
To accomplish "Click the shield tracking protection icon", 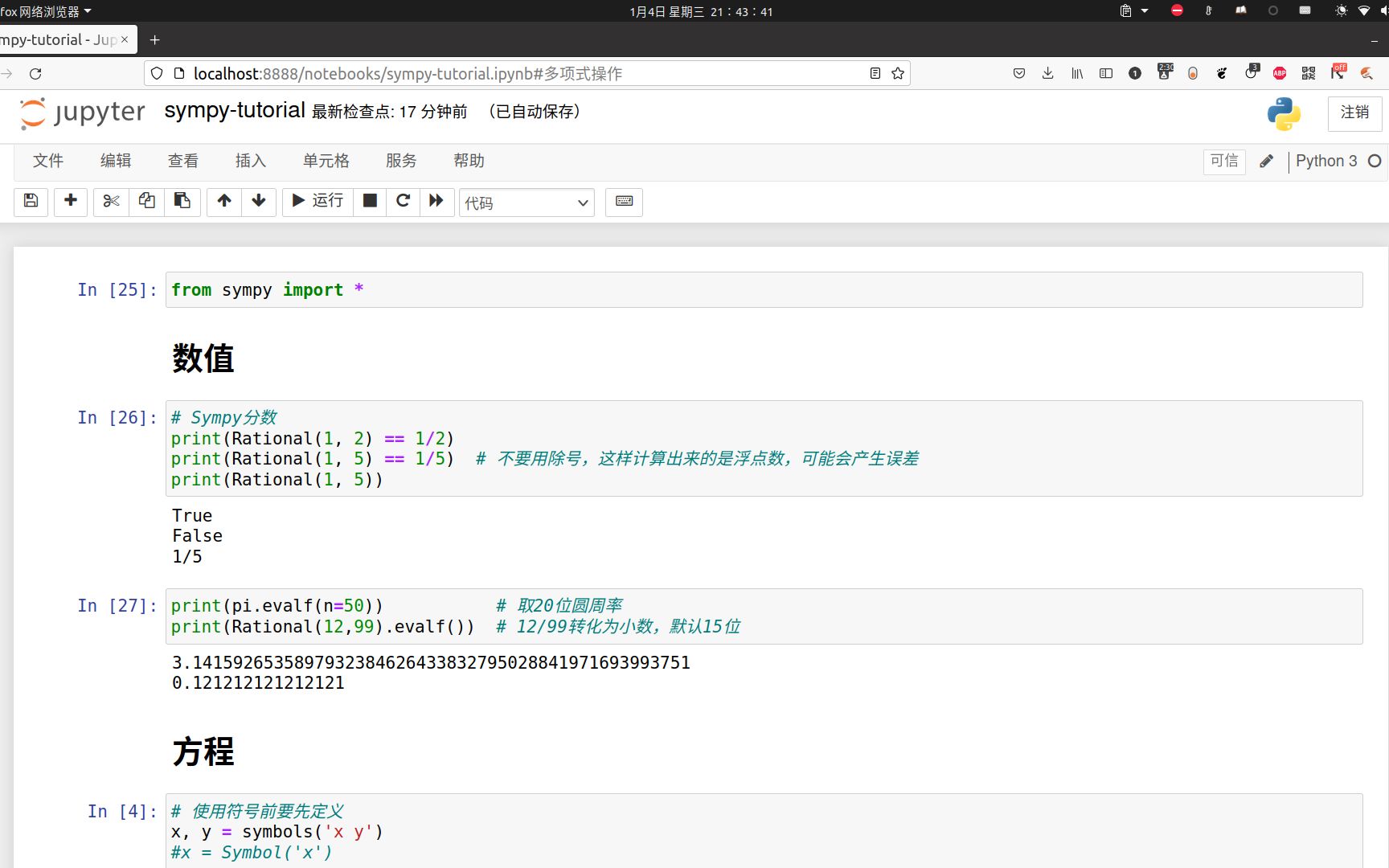I will [157, 73].
